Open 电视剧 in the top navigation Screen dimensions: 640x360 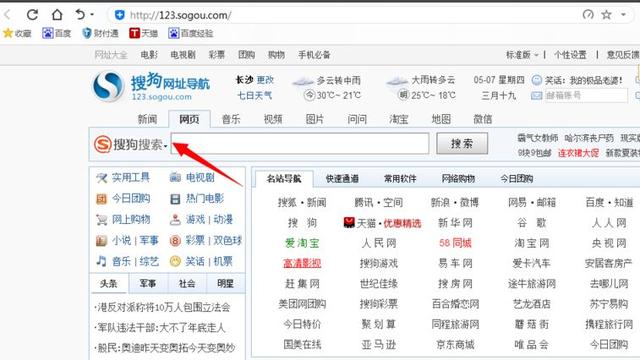(x=183, y=55)
